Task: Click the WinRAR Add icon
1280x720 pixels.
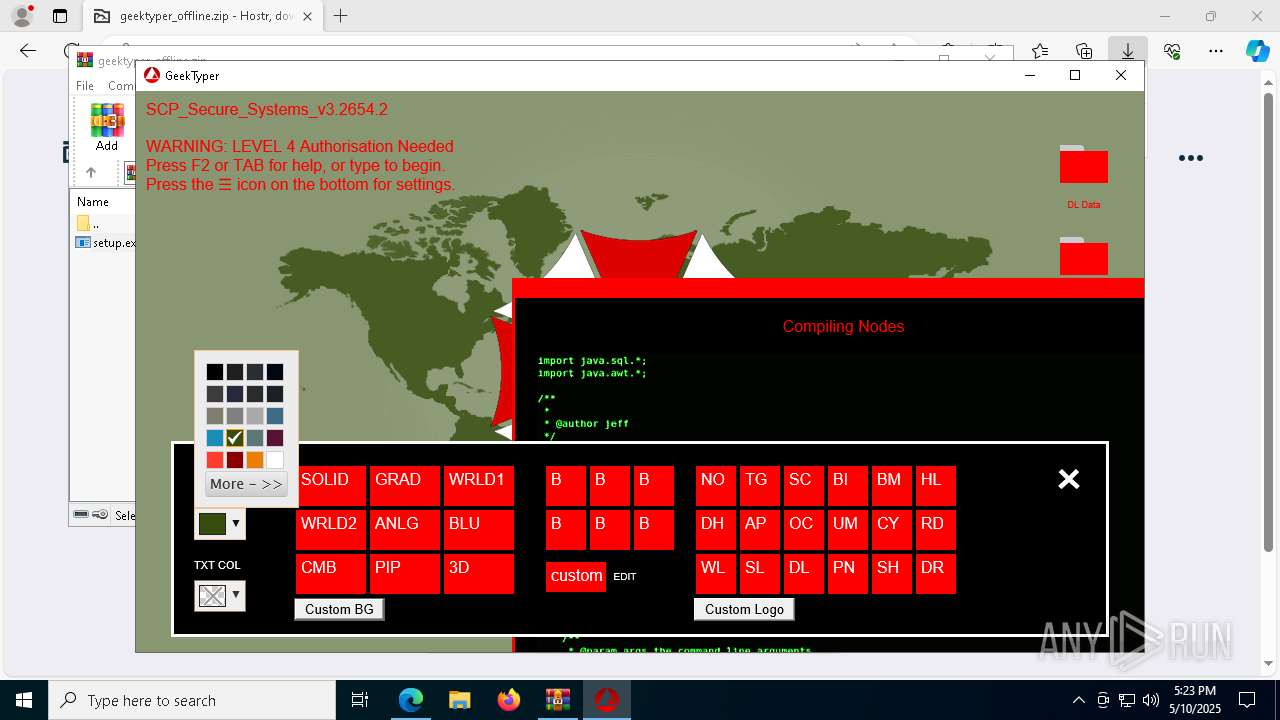Action: pos(107,128)
